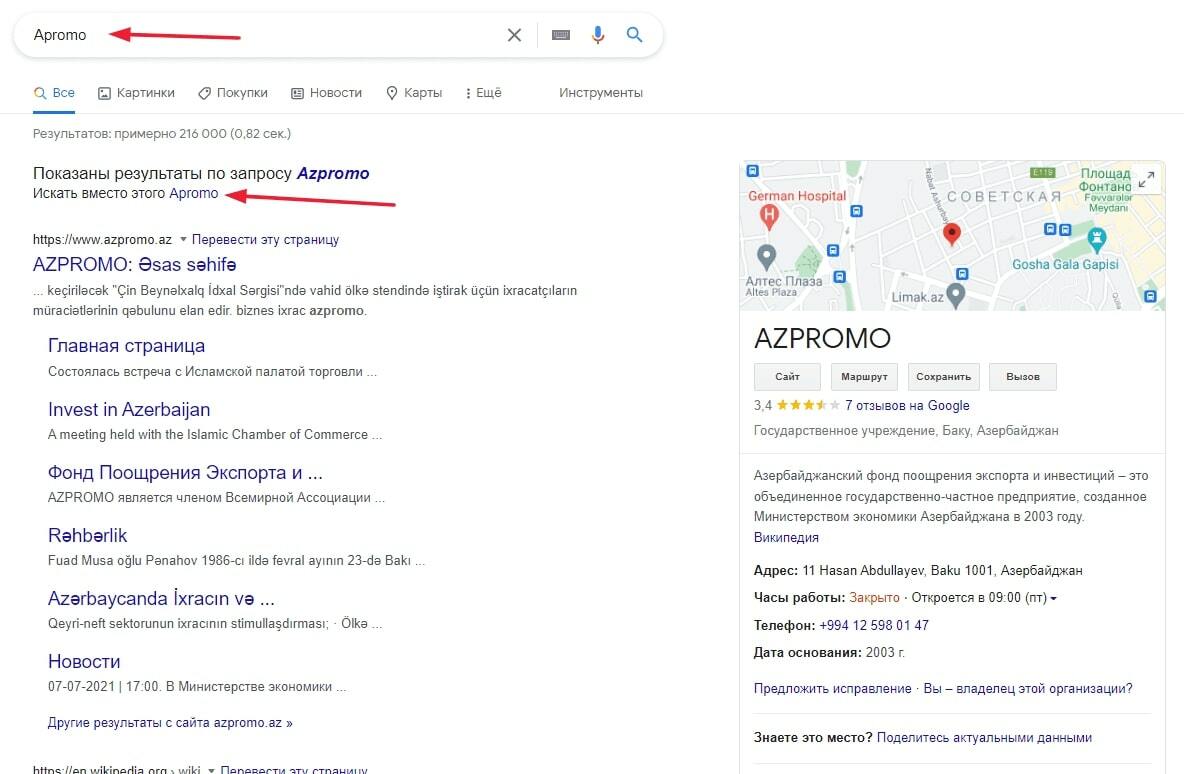Image resolution: width=1184 pixels, height=774 pixels.
Task: Click the corrected query Azpromo link
Action: [333, 173]
